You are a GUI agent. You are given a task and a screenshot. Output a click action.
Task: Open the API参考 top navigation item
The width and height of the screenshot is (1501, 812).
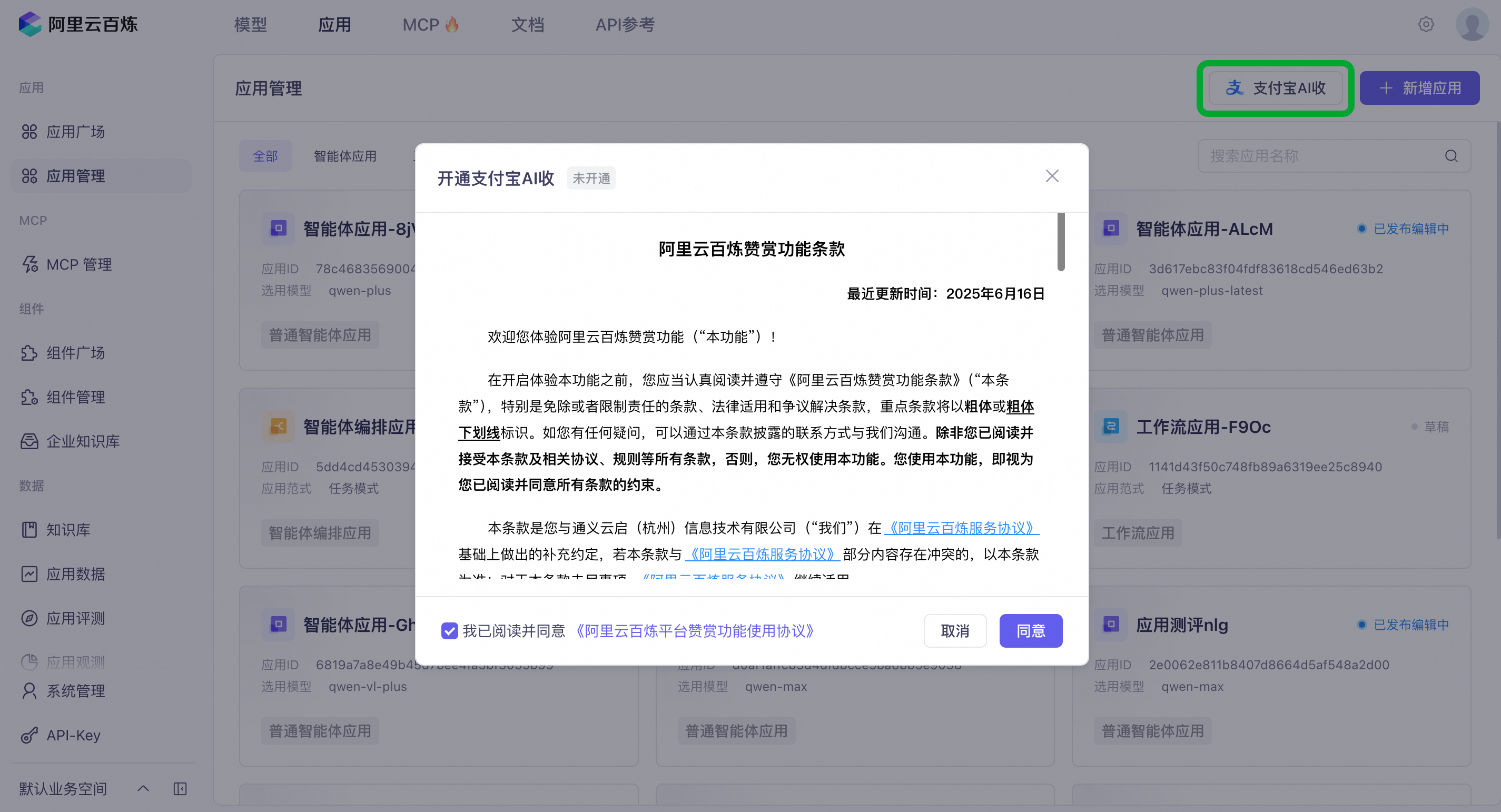coord(625,24)
